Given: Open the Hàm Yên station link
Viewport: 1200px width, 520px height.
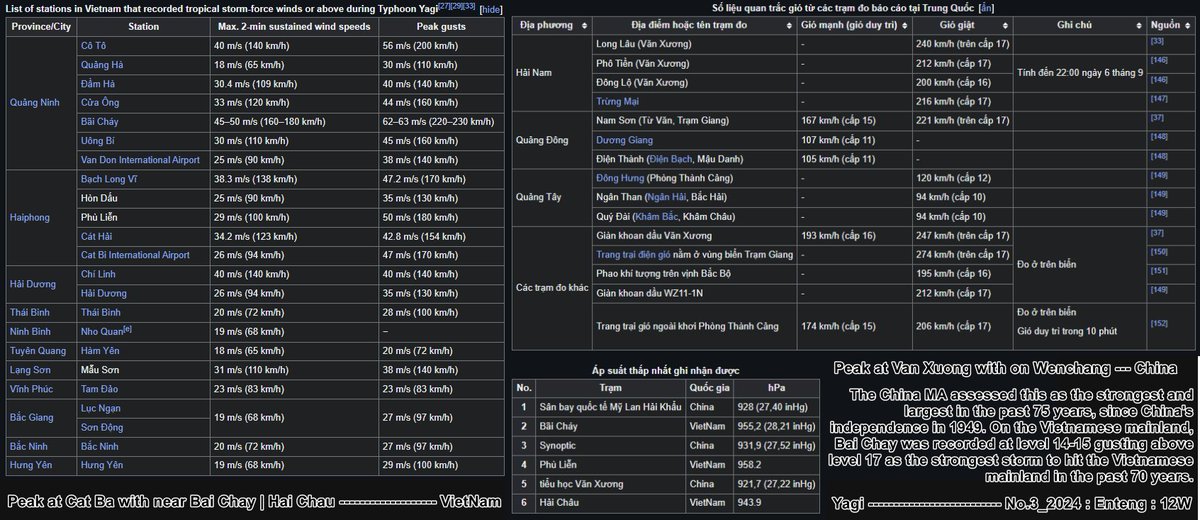Looking at the screenshot, I should point(100,350).
